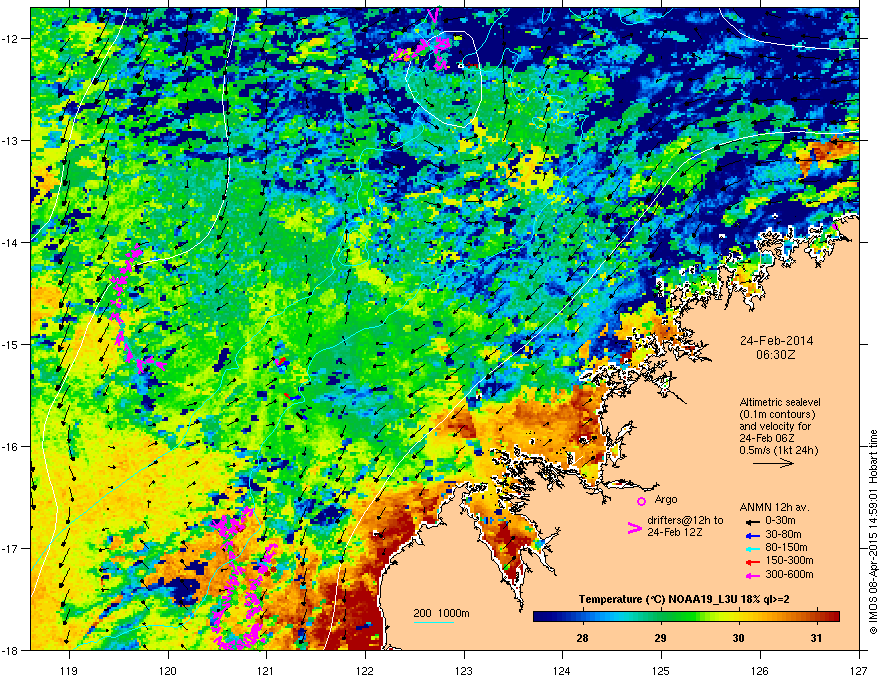Click the colorbar tick label '28'
880x680 pixels.
click(x=583, y=638)
